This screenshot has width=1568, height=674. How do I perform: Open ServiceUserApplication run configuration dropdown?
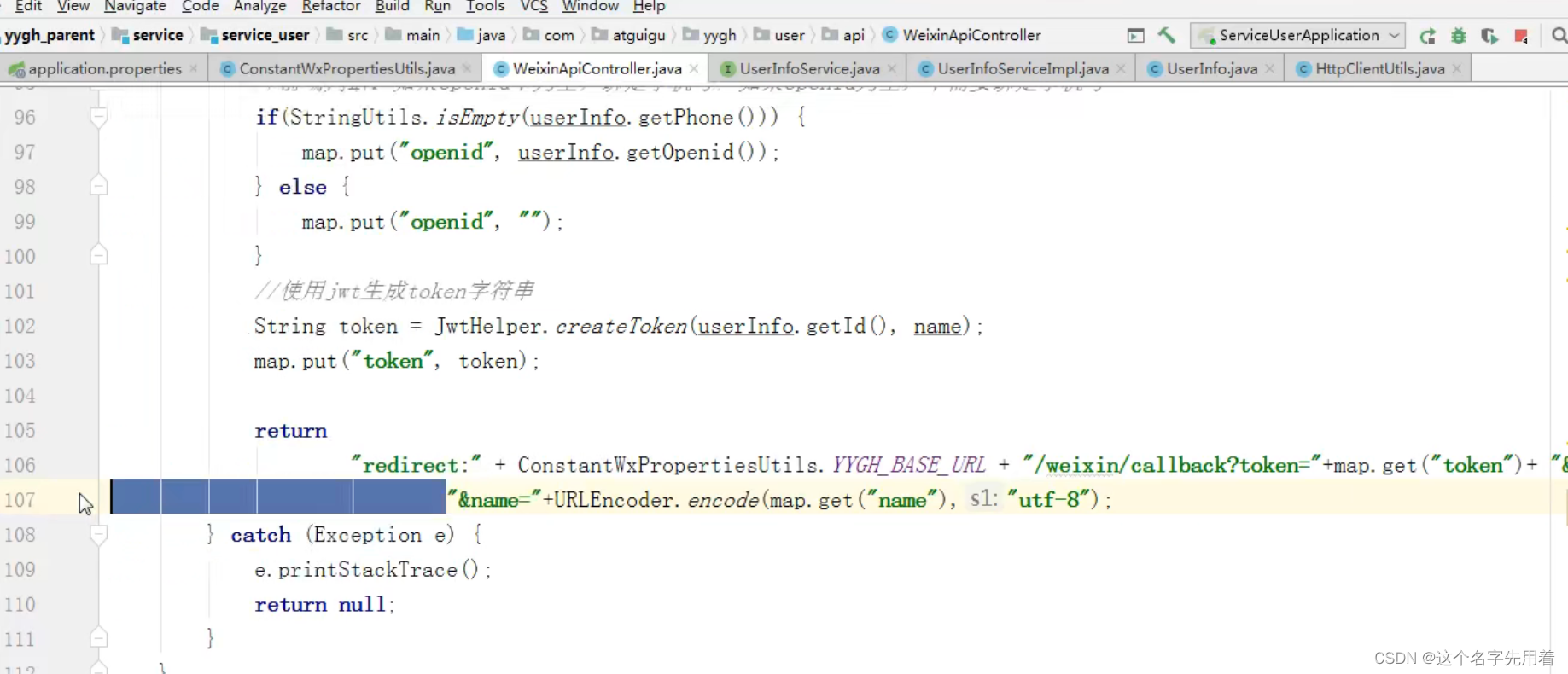pos(1297,35)
